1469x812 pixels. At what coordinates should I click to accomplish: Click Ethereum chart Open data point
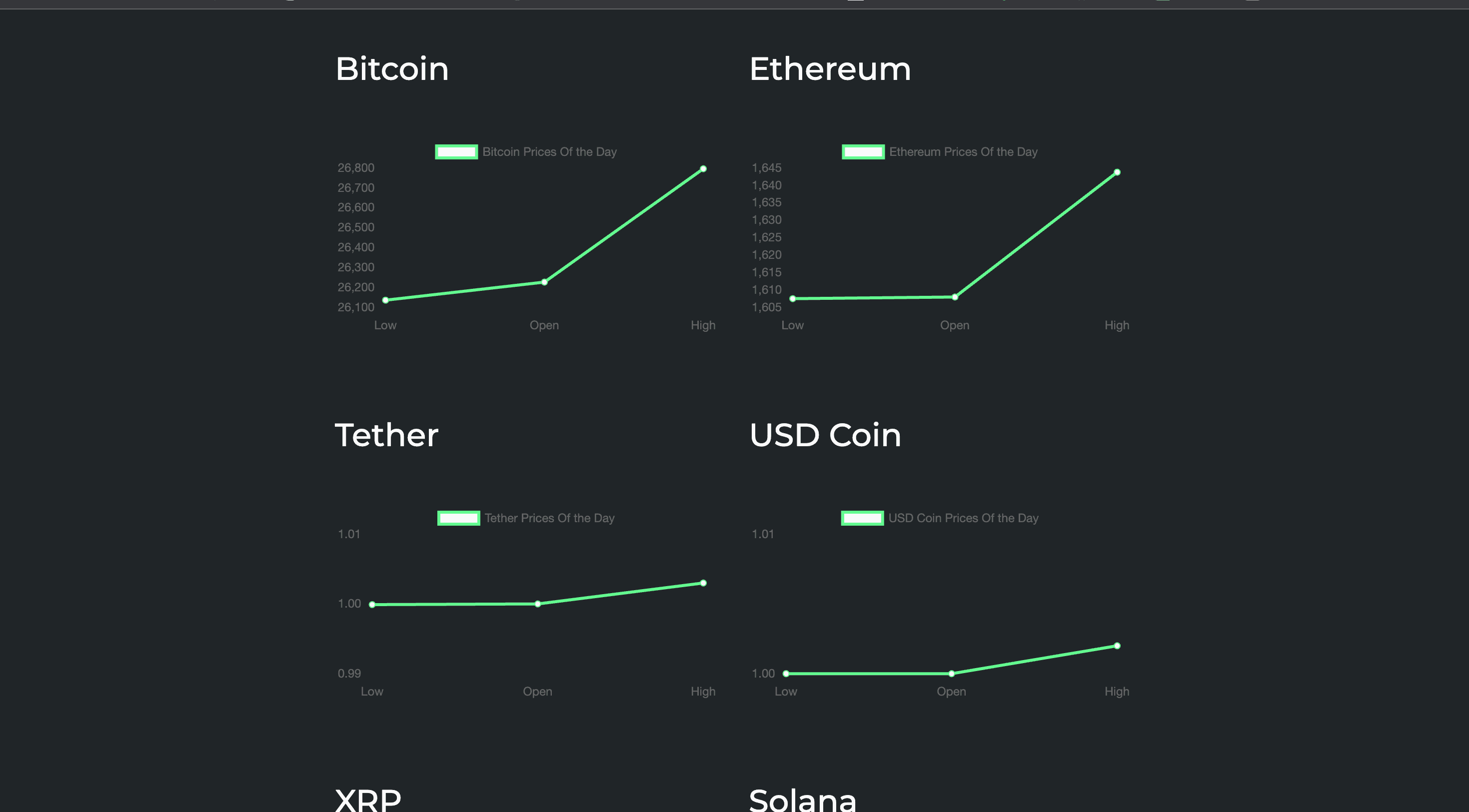(x=955, y=297)
